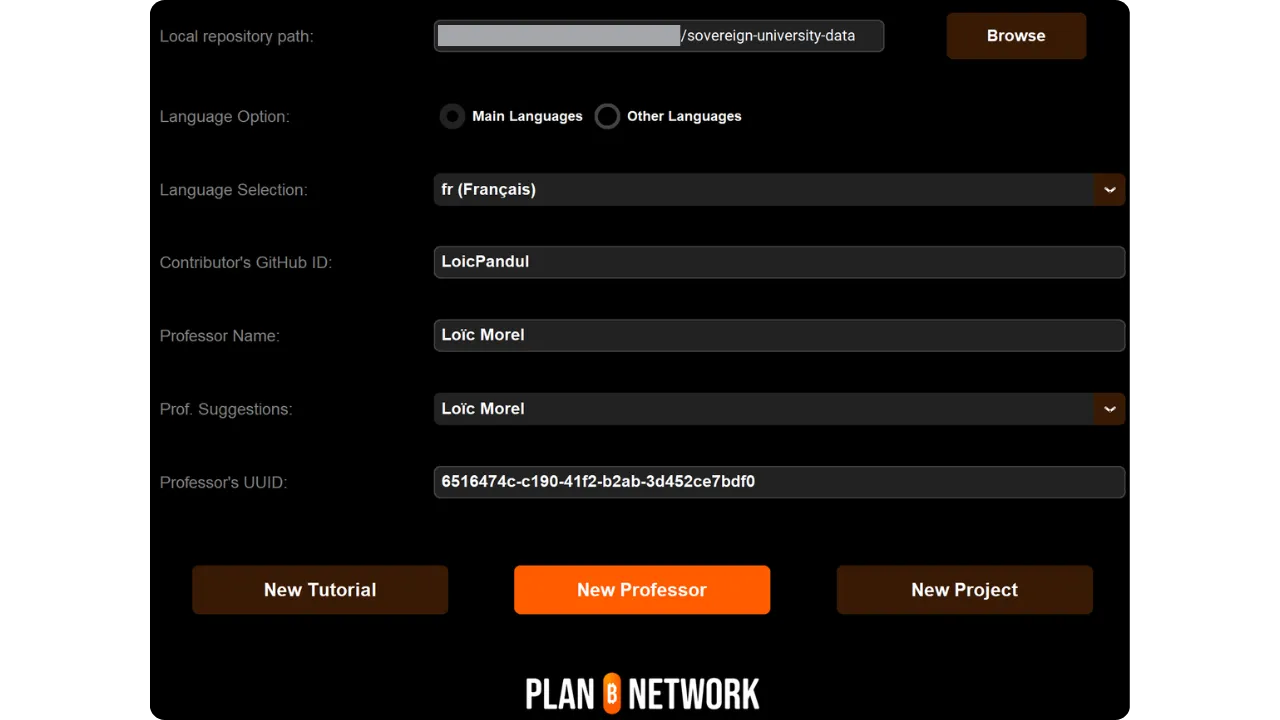Click the 'Professor's UUID:' label
Screen dimensions: 1280x720
[x=223, y=483]
